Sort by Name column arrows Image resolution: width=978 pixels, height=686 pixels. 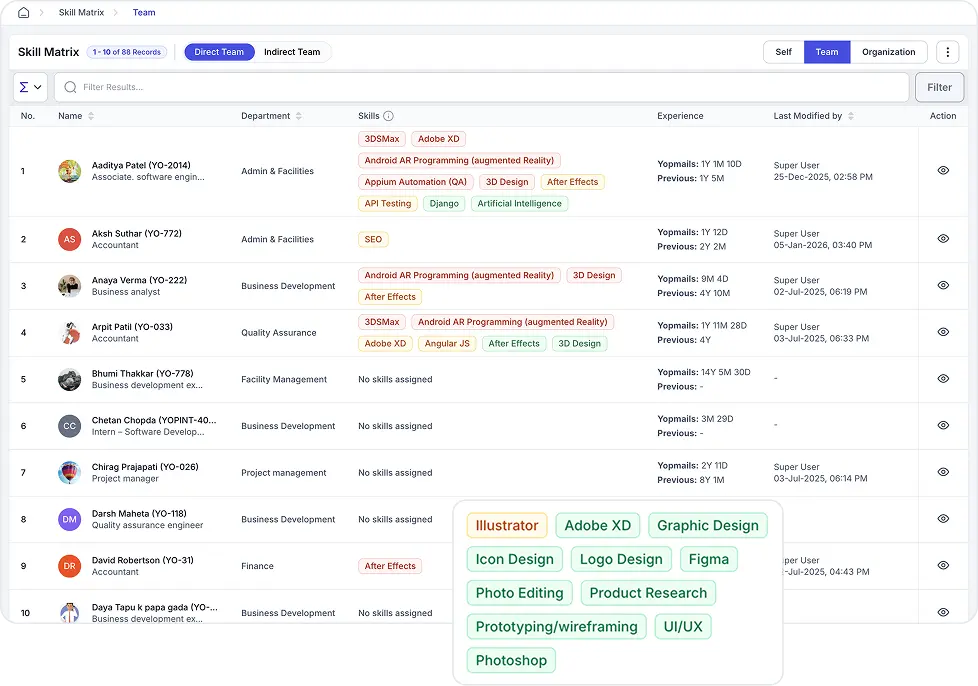tap(91, 116)
